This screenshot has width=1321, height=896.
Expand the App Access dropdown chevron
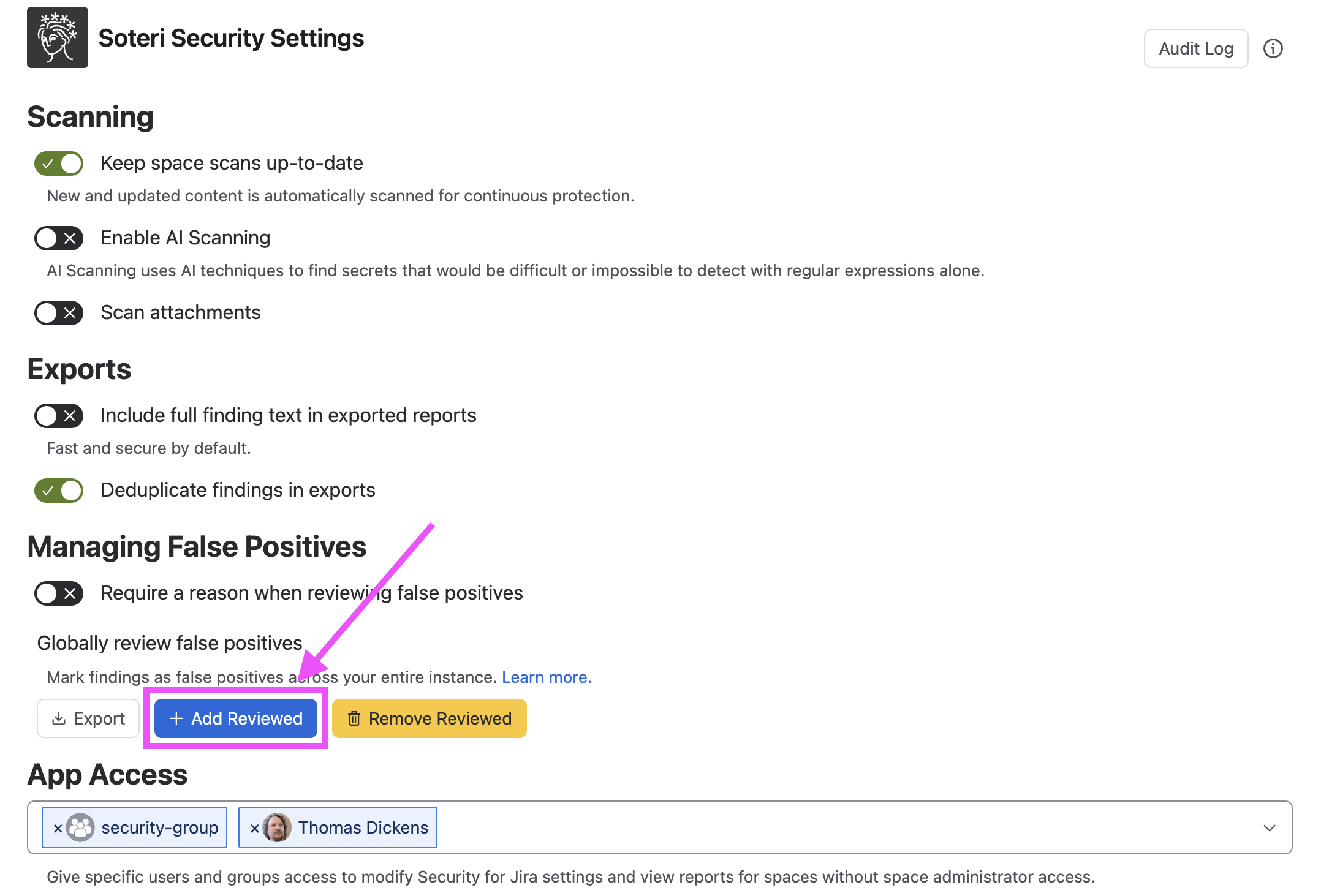coord(1270,828)
